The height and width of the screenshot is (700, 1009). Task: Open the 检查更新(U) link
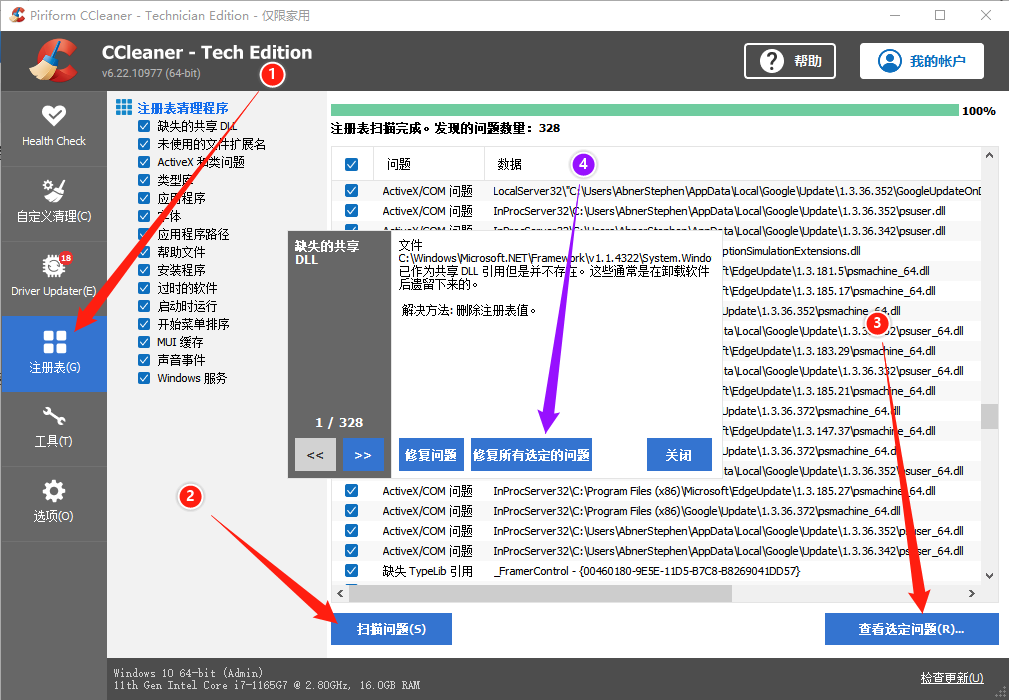[x=952, y=677]
